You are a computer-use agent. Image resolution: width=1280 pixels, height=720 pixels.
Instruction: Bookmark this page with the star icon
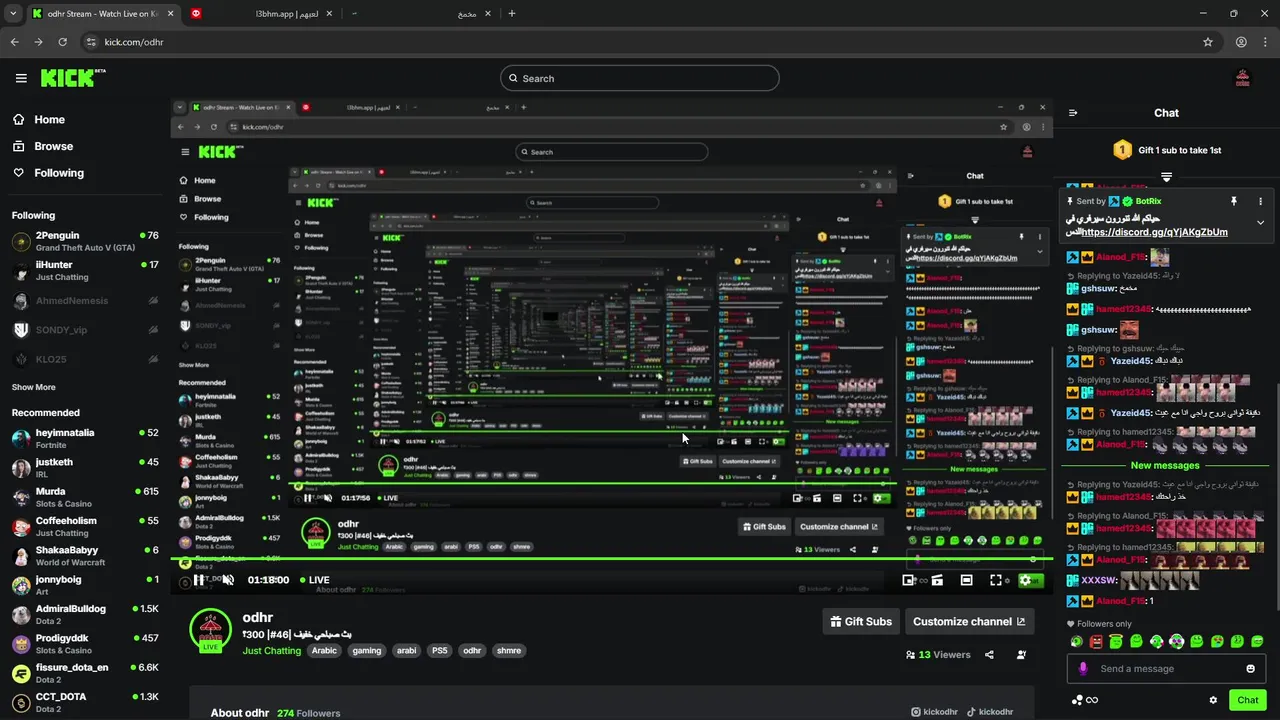1208,42
